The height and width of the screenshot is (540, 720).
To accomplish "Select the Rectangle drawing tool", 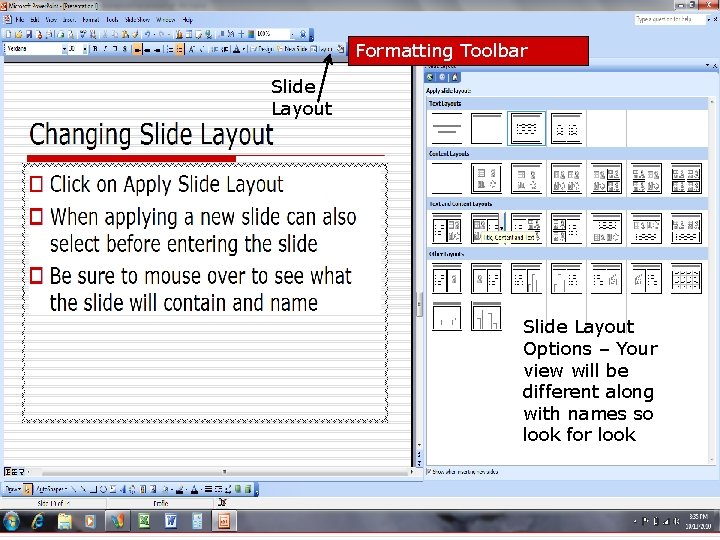I will click(x=93, y=489).
